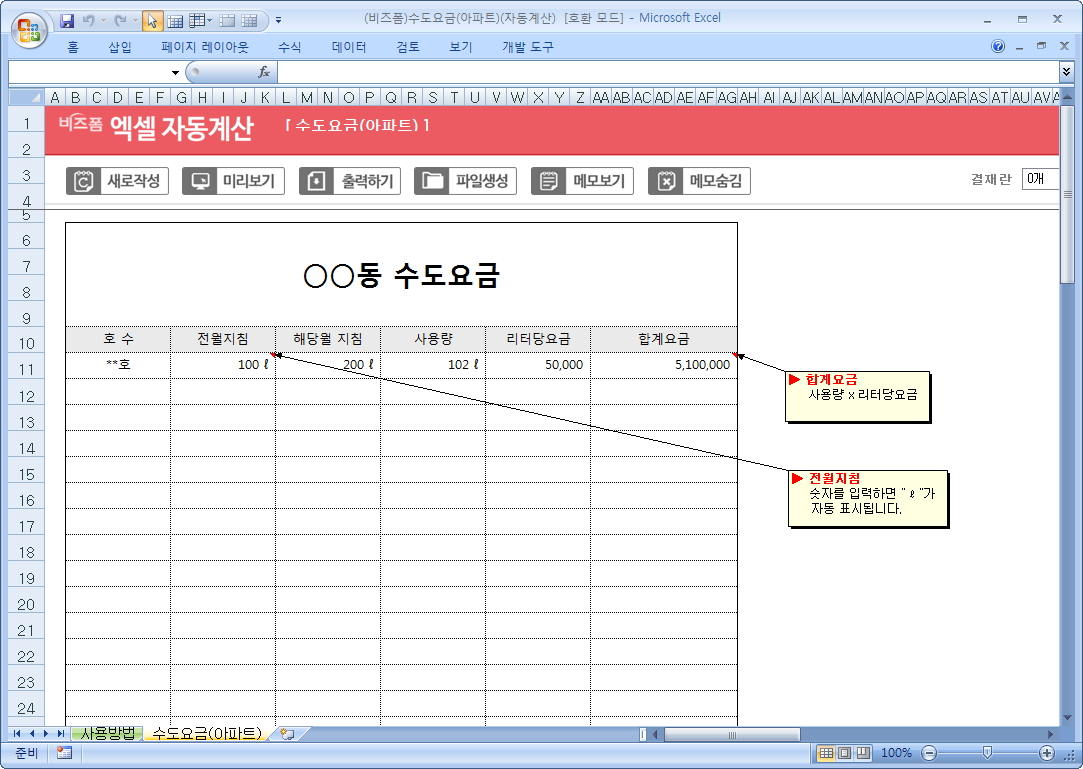Click the zoom in plus button
Image resolution: width=1083 pixels, height=769 pixels.
(x=1047, y=753)
